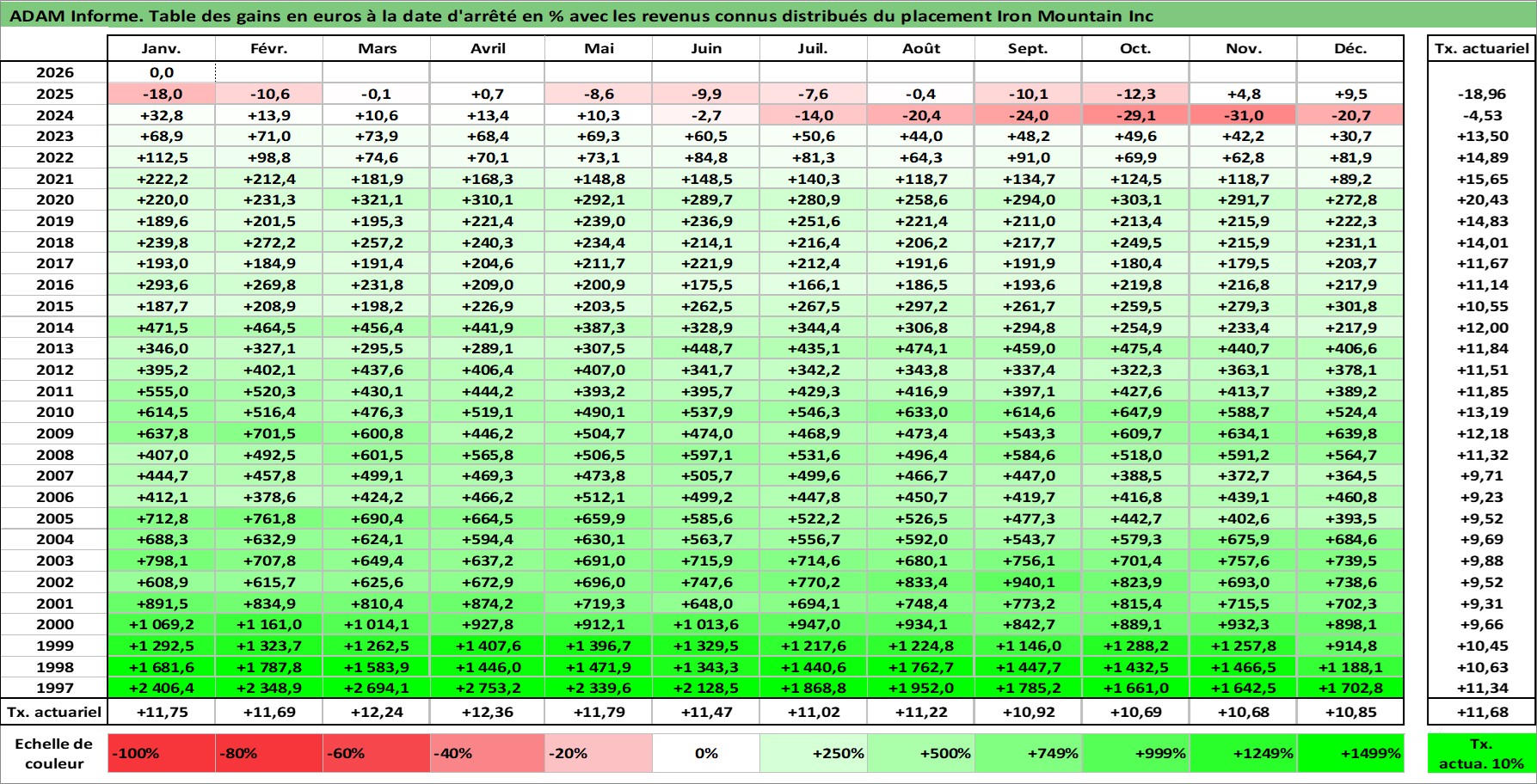Select the cell with value -31,0

[1244, 115]
